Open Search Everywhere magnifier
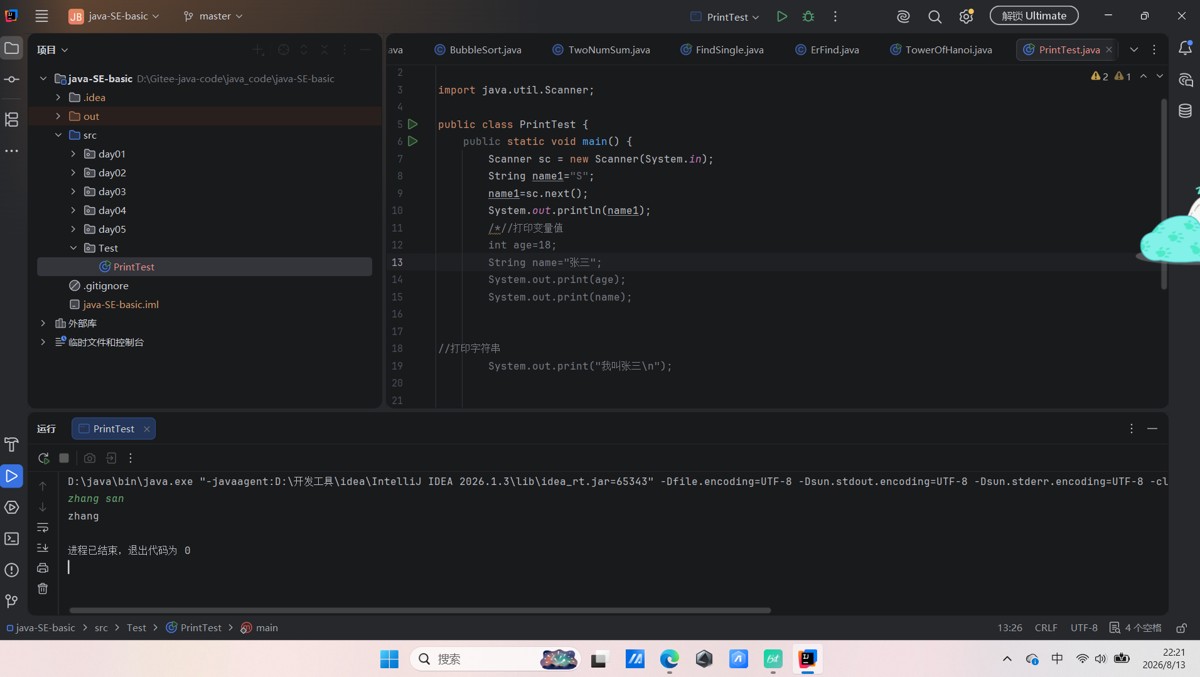 935,16
